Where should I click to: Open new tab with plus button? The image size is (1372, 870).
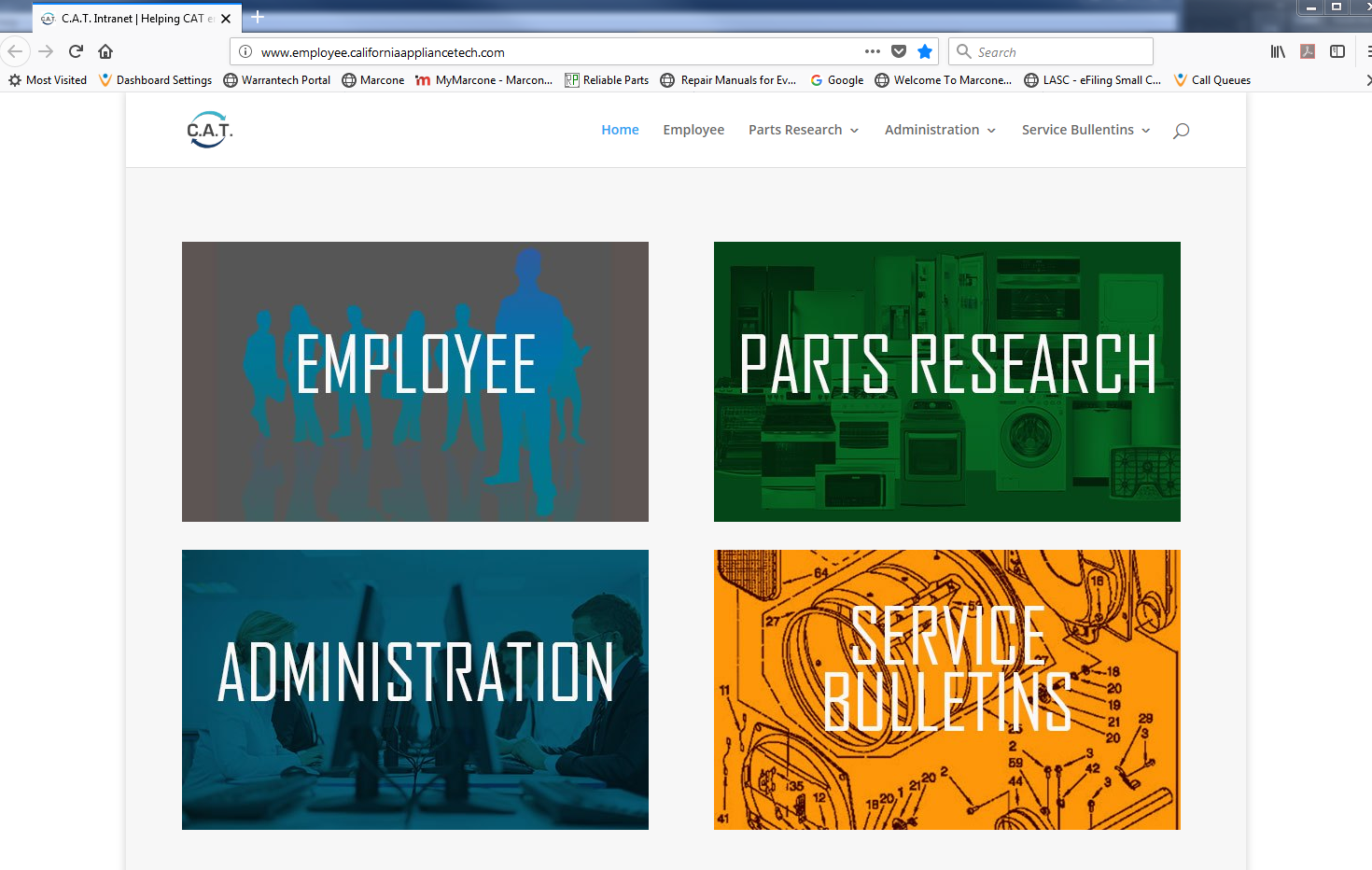(258, 18)
